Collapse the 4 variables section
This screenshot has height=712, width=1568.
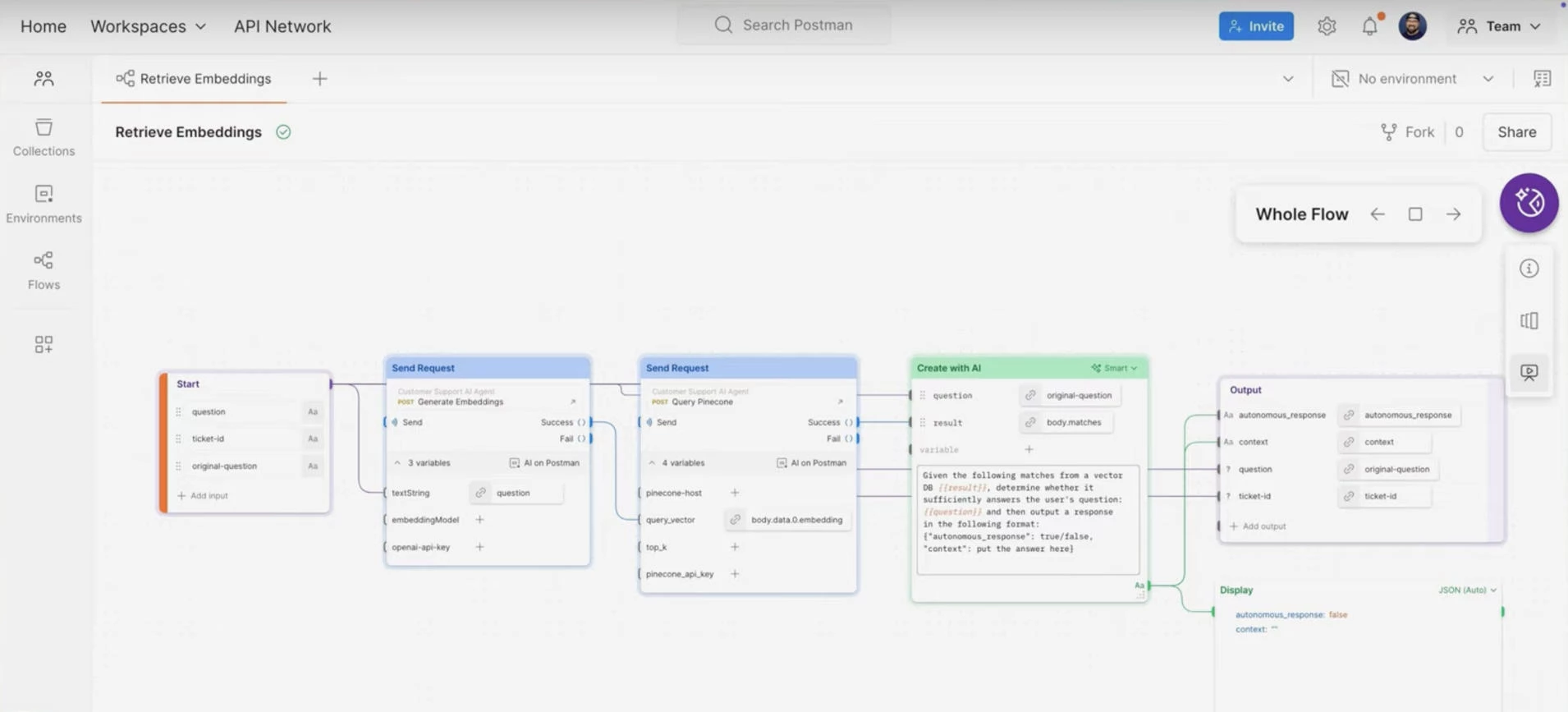pos(652,463)
